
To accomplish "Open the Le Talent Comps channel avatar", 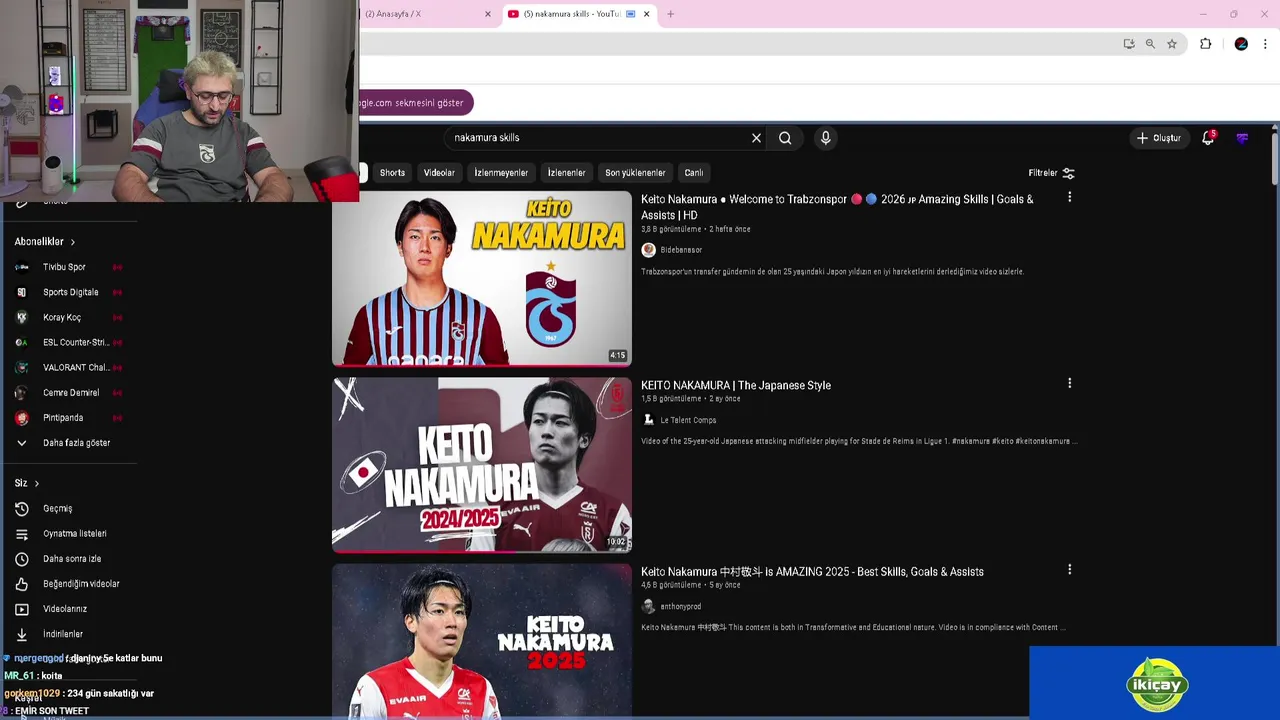I will (648, 420).
